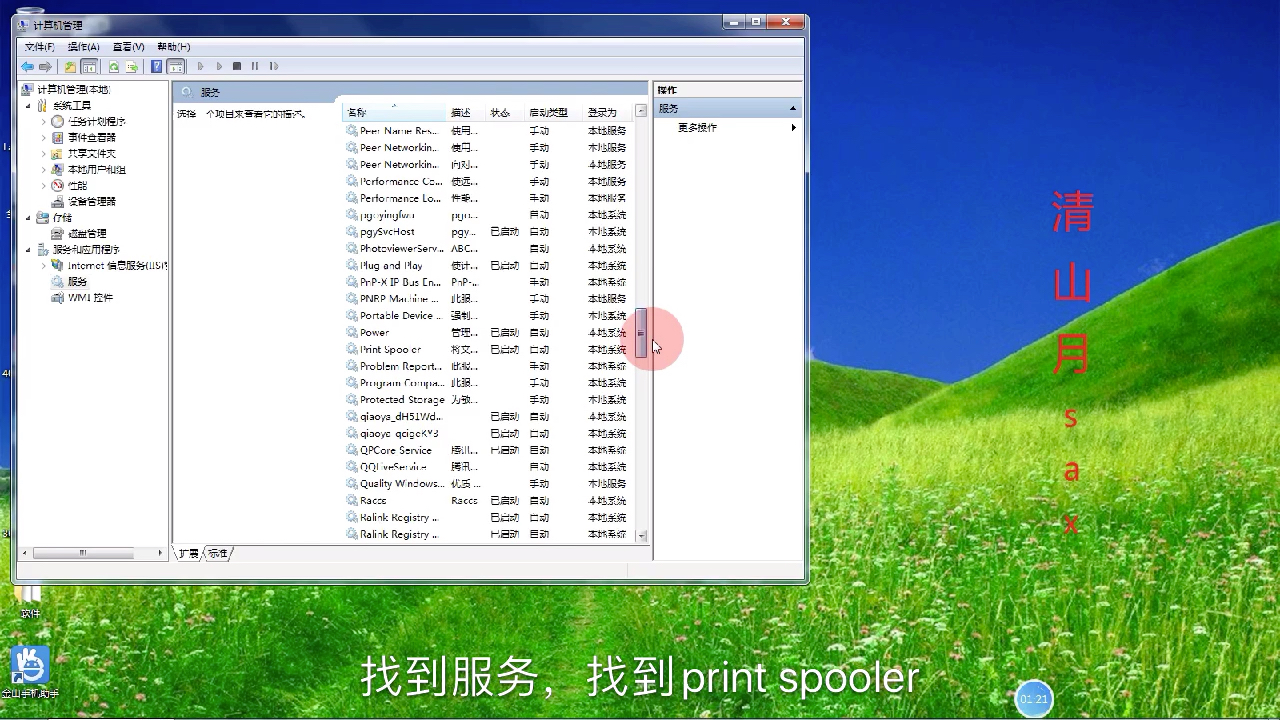Switch to the 扩展 tab
The image size is (1280, 720).
pyautogui.click(x=188, y=553)
